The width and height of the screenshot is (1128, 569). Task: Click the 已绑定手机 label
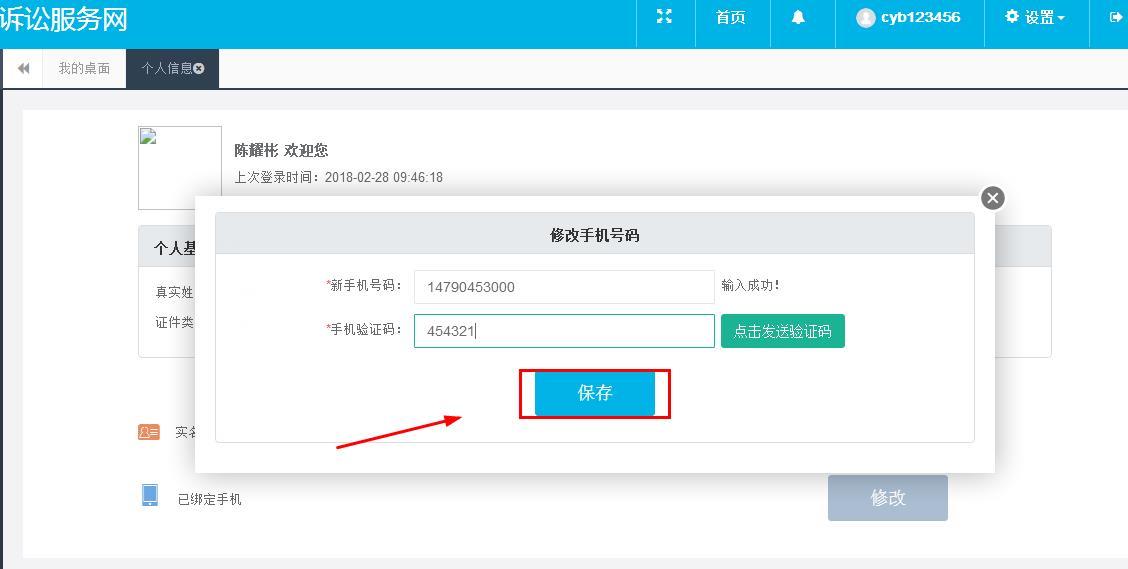click(209, 499)
